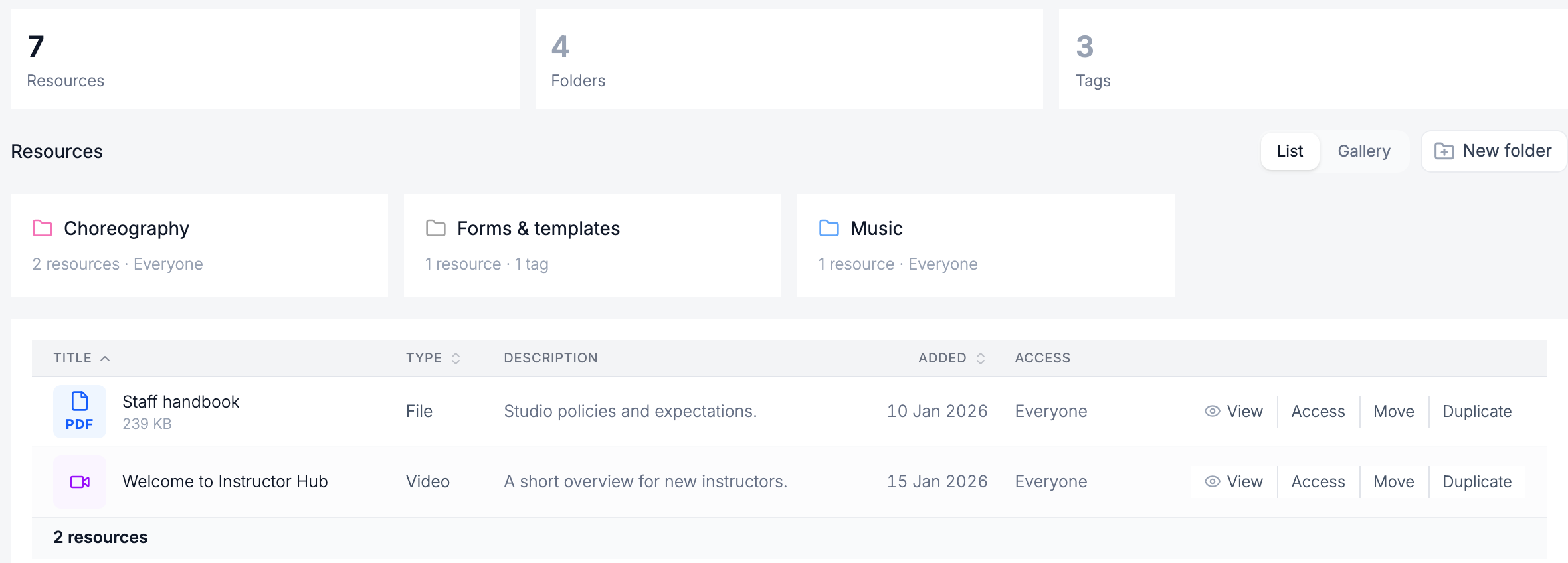Open Access settings for Welcome to Instructor Hub
The image size is (1568, 563).
[1318, 482]
